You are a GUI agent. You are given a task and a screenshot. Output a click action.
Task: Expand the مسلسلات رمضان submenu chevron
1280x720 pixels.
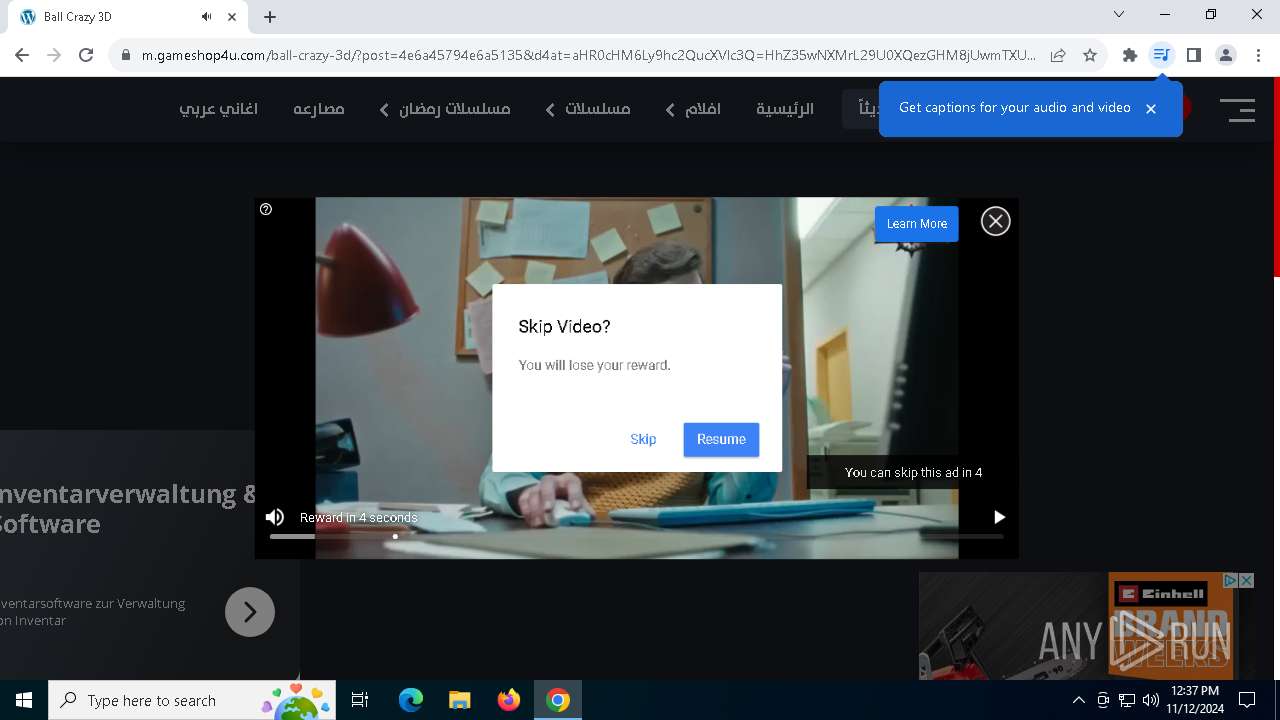[384, 110]
